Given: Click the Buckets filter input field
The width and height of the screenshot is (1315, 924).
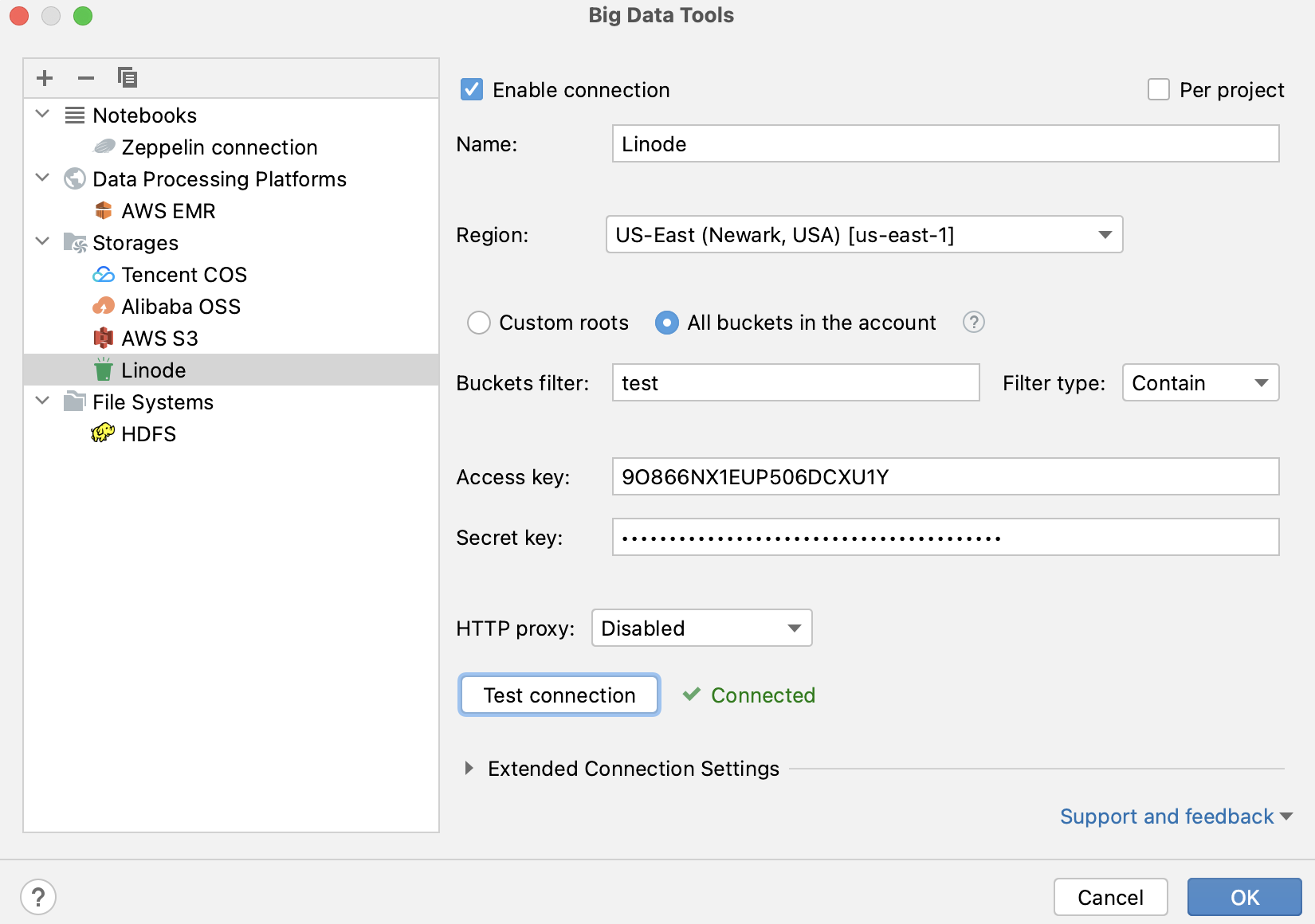Looking at the screenshot, I should click(x=795, y=382).
